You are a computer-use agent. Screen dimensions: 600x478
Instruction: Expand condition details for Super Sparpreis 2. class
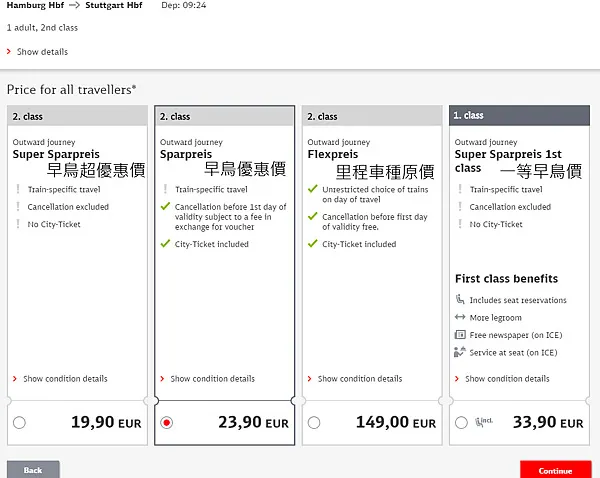60,378
